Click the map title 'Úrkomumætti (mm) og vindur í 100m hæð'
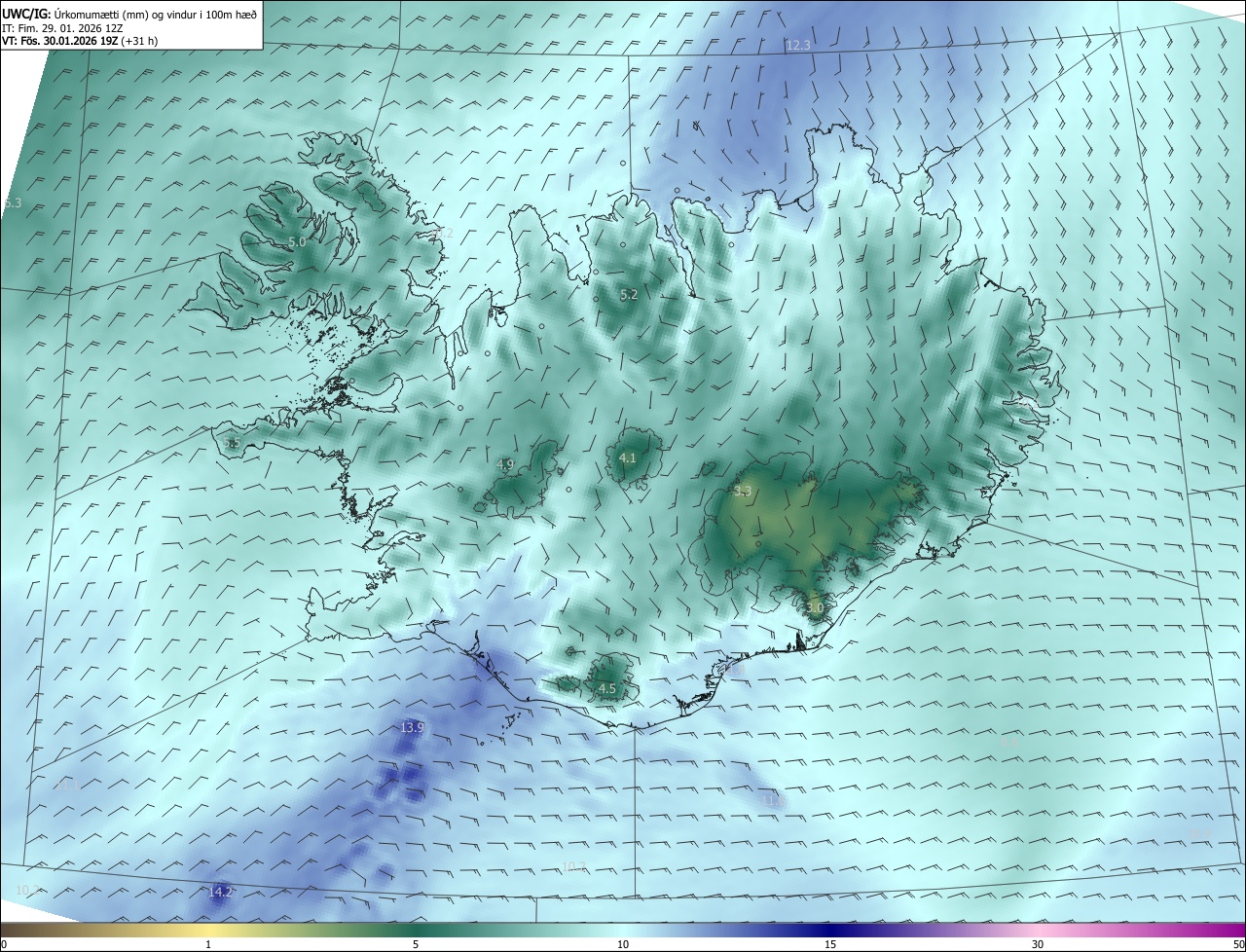 pyautogui.click(x=154, y=13)
